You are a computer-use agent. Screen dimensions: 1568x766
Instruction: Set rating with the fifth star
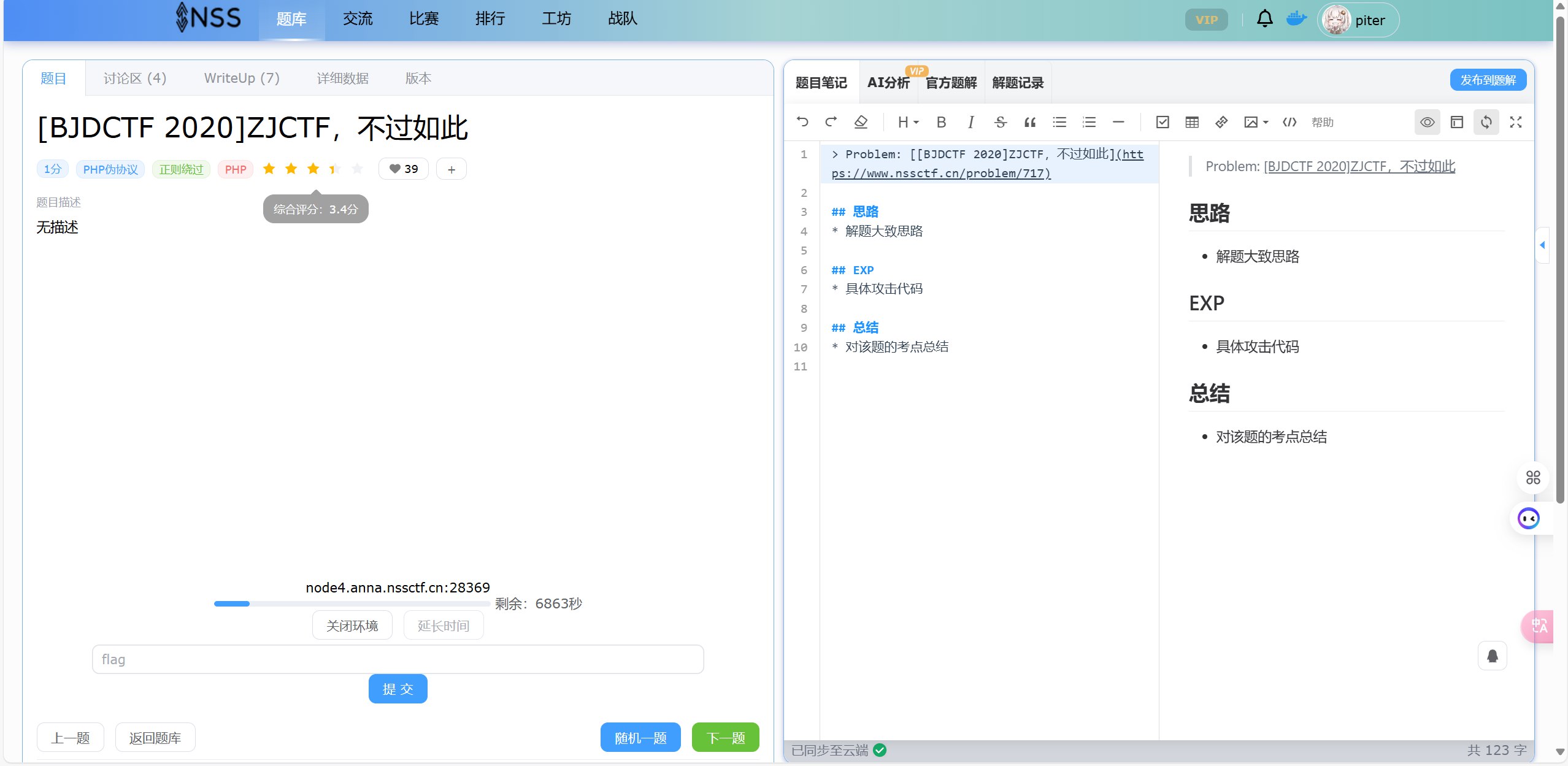pos(357,169)
